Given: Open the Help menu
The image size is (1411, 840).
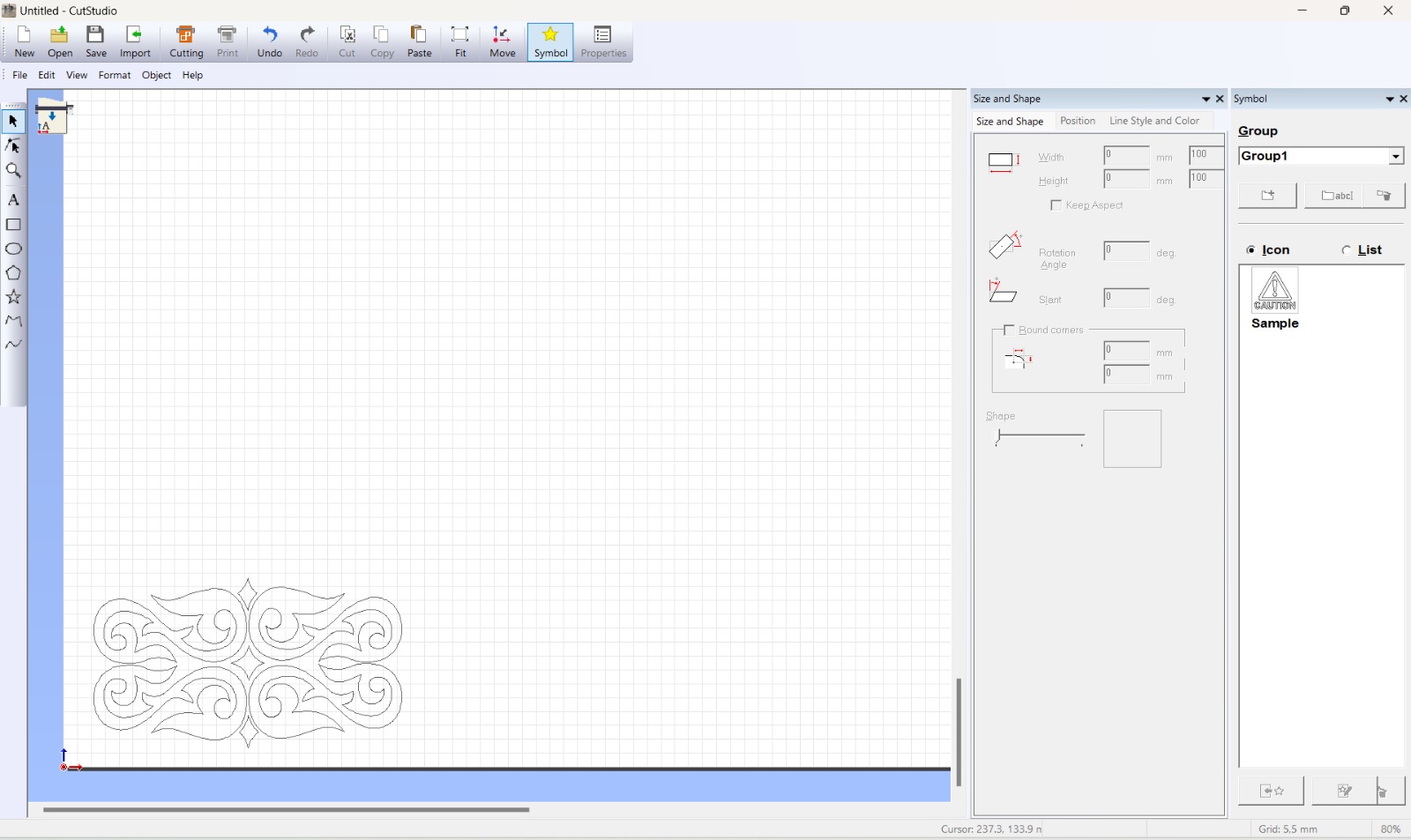Looking at the screenshot, I should 192,76.
